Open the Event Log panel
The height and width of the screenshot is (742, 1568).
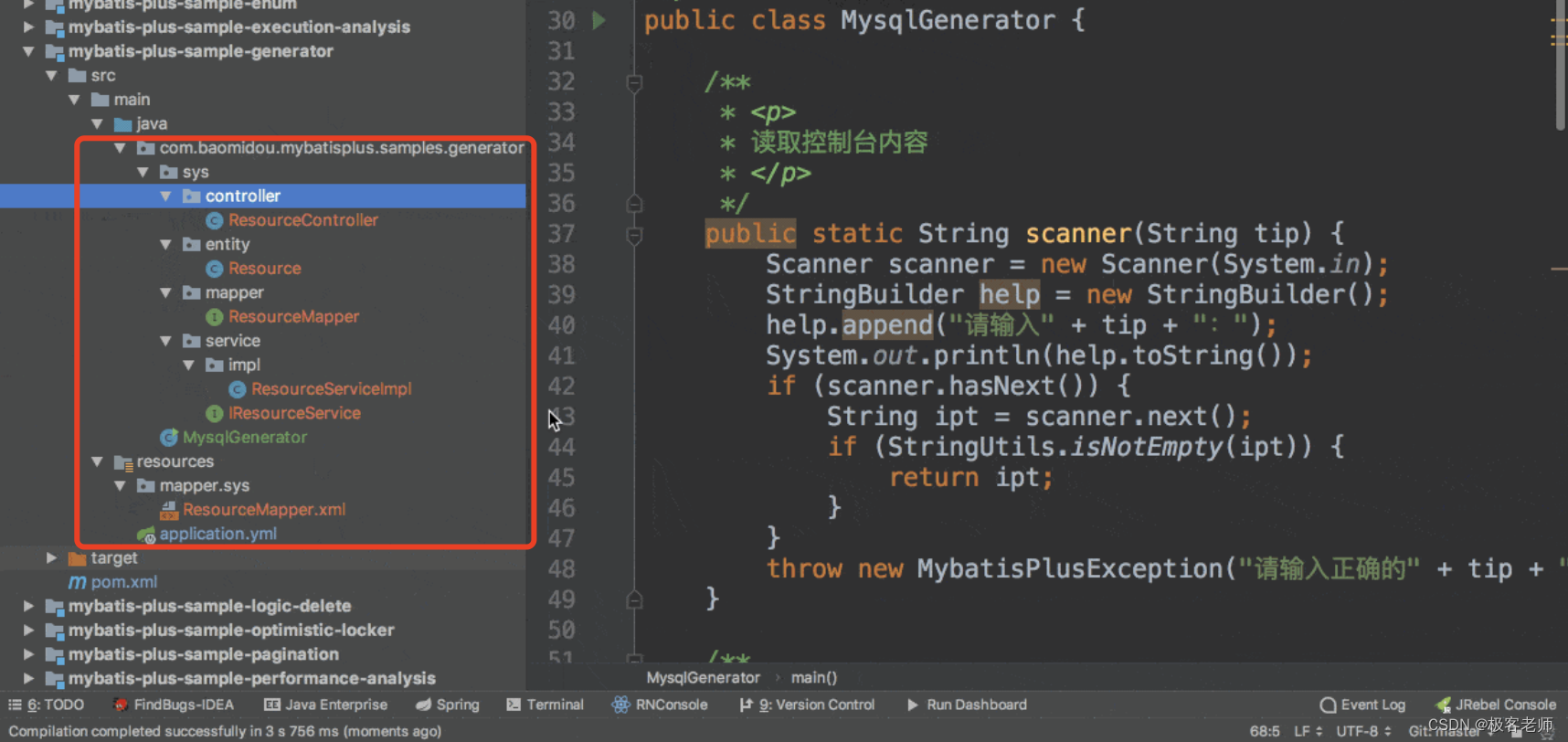point(1362,705)
